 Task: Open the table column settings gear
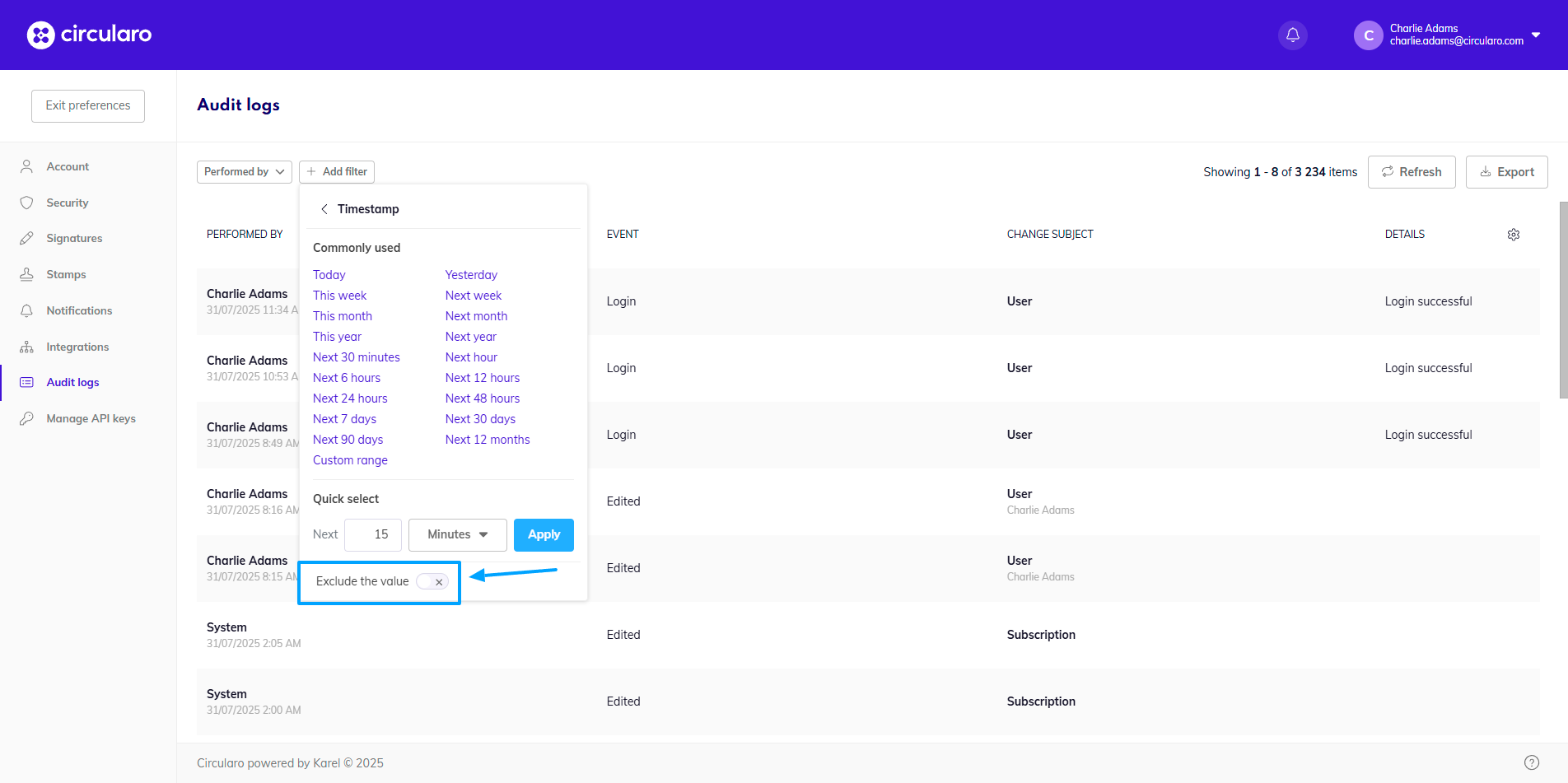coord(1513,235)
